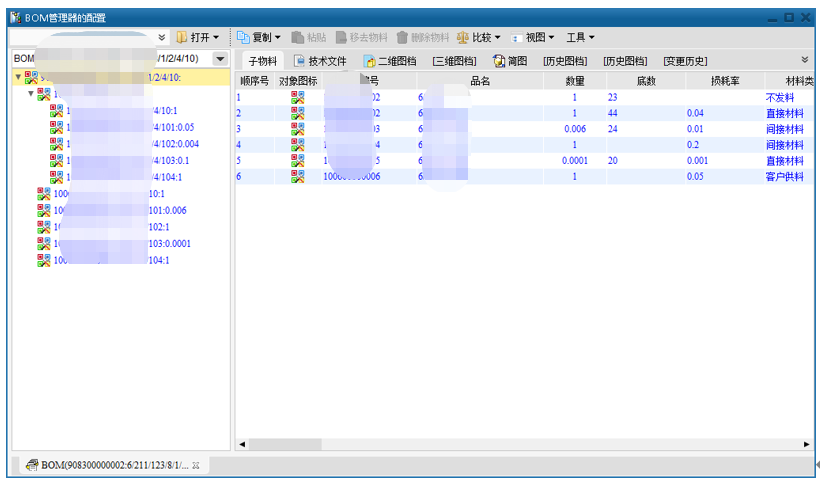Sort by the 数量 column header
Screen dimensions: 820x482
pyautogui.click(x=575, y=80)
